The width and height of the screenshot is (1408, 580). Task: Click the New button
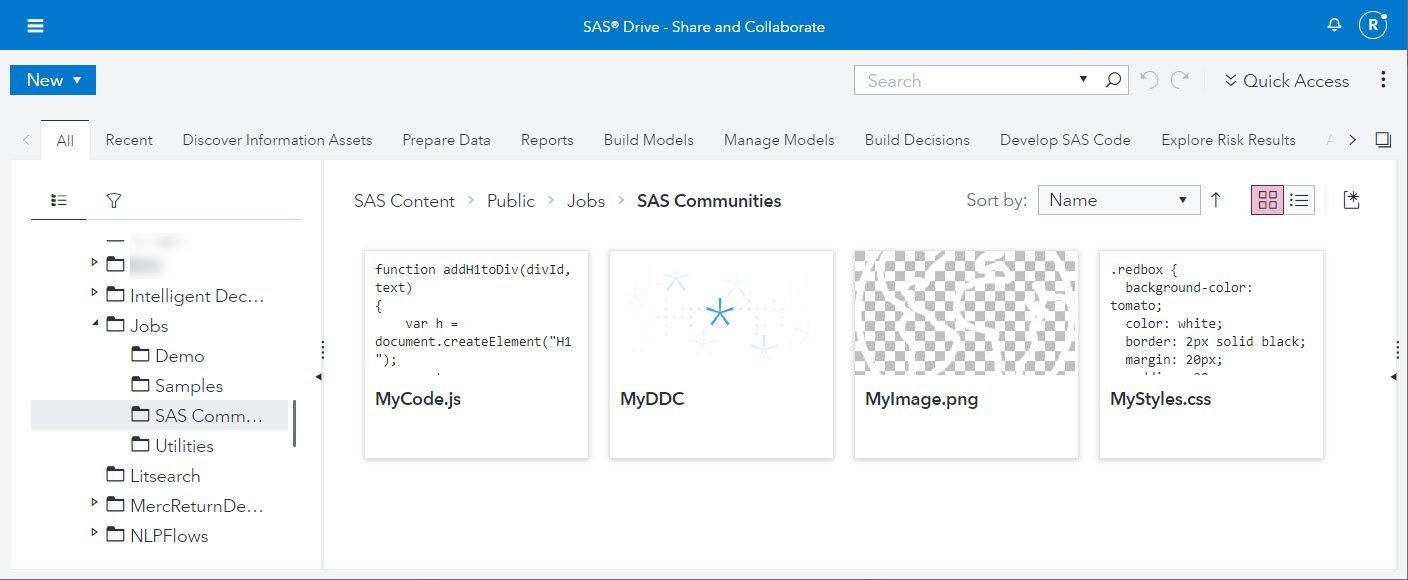tap(52, 80)
